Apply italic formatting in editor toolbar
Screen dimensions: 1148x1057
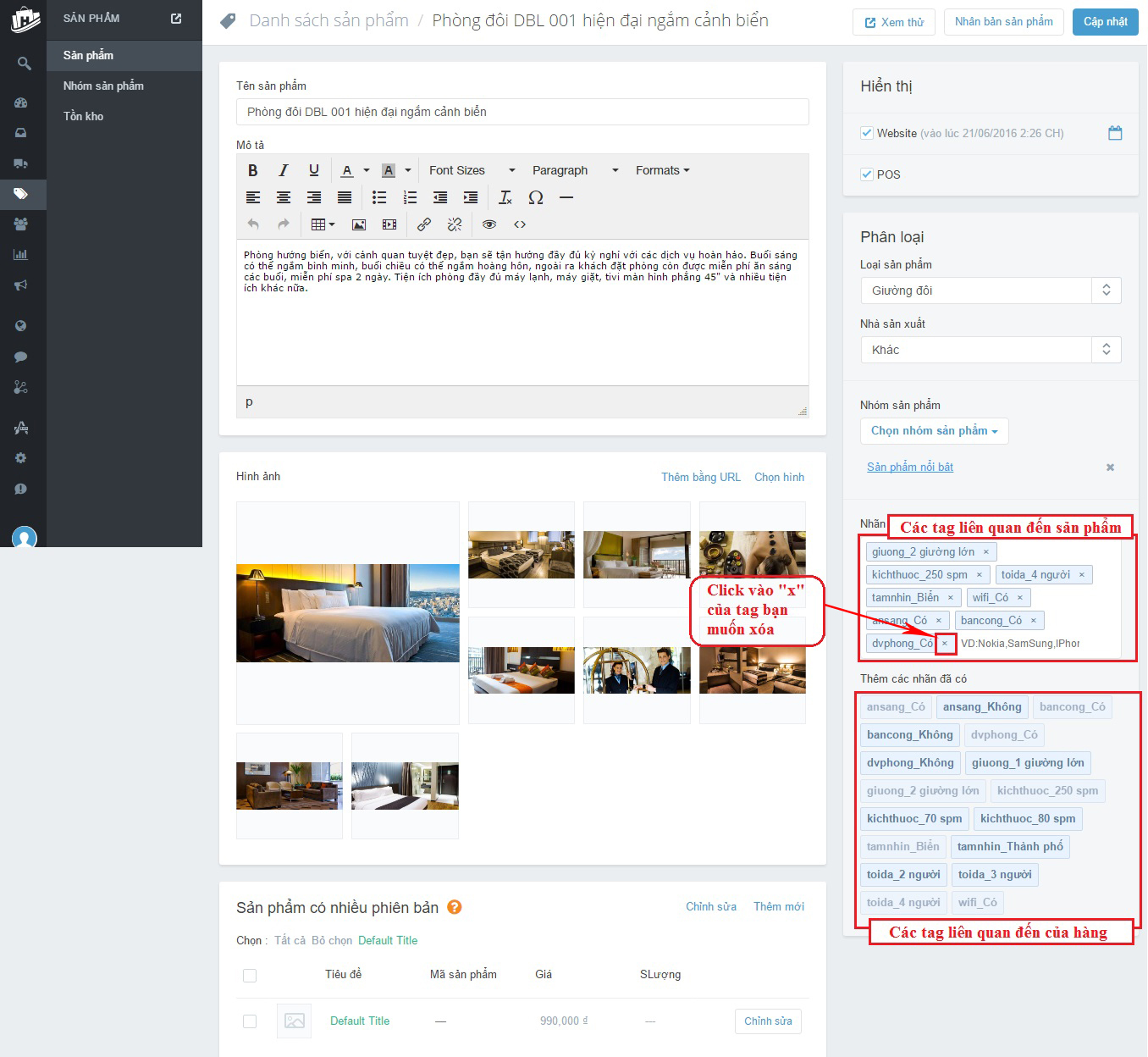point(284,170)
